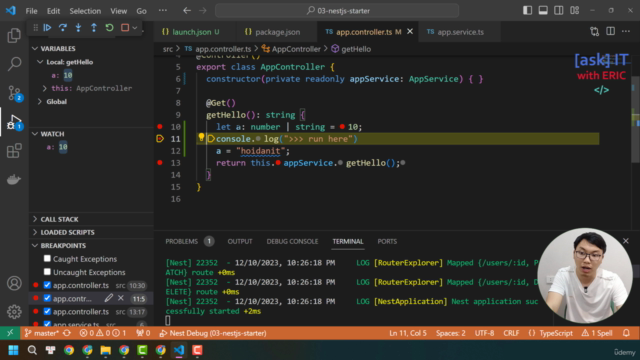This screenshot has width=640, height=360.
Task: Stop the debug session
Action: tap(125, 28)
